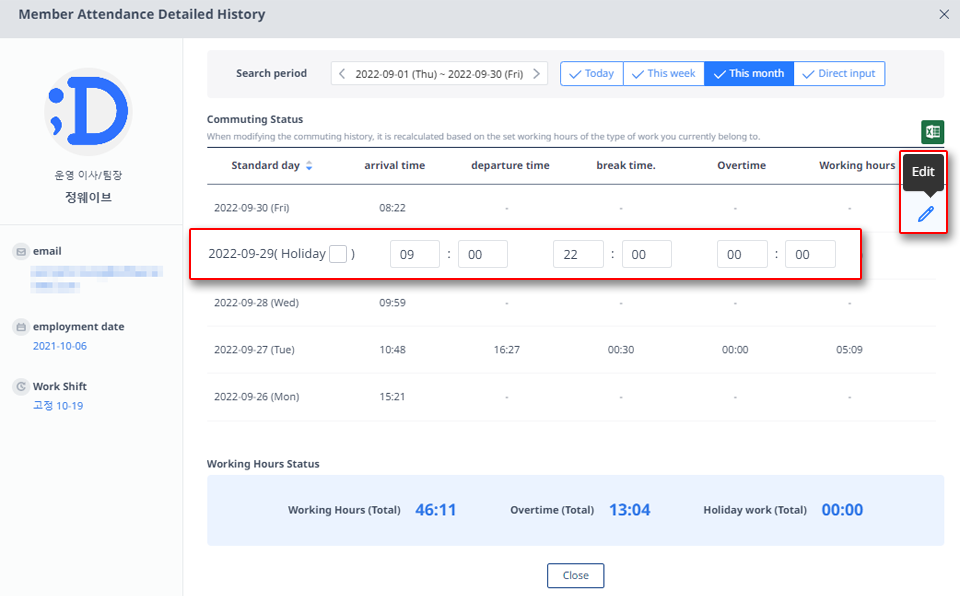Click the member profile avatar
Image resolution: width=960 pixels, height=596 pixels.
(88, 111)
